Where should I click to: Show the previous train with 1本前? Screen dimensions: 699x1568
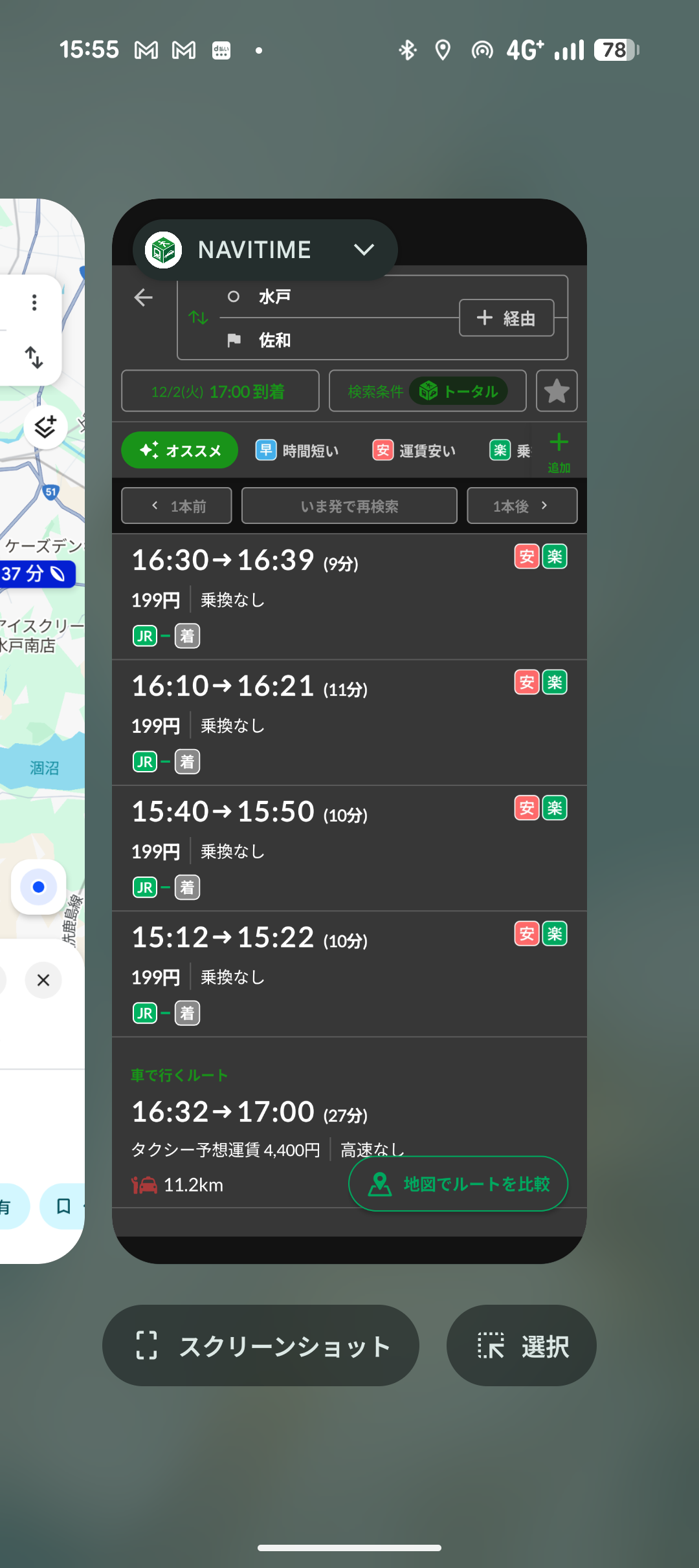click(x=177, y=506)
